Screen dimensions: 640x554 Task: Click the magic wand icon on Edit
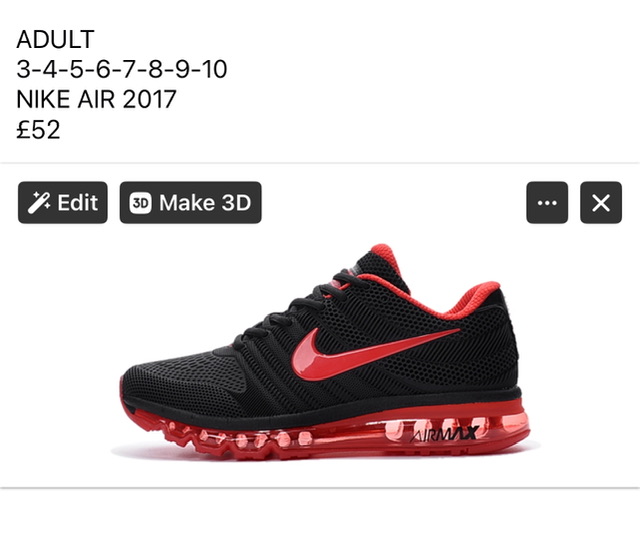pos(39,202)
